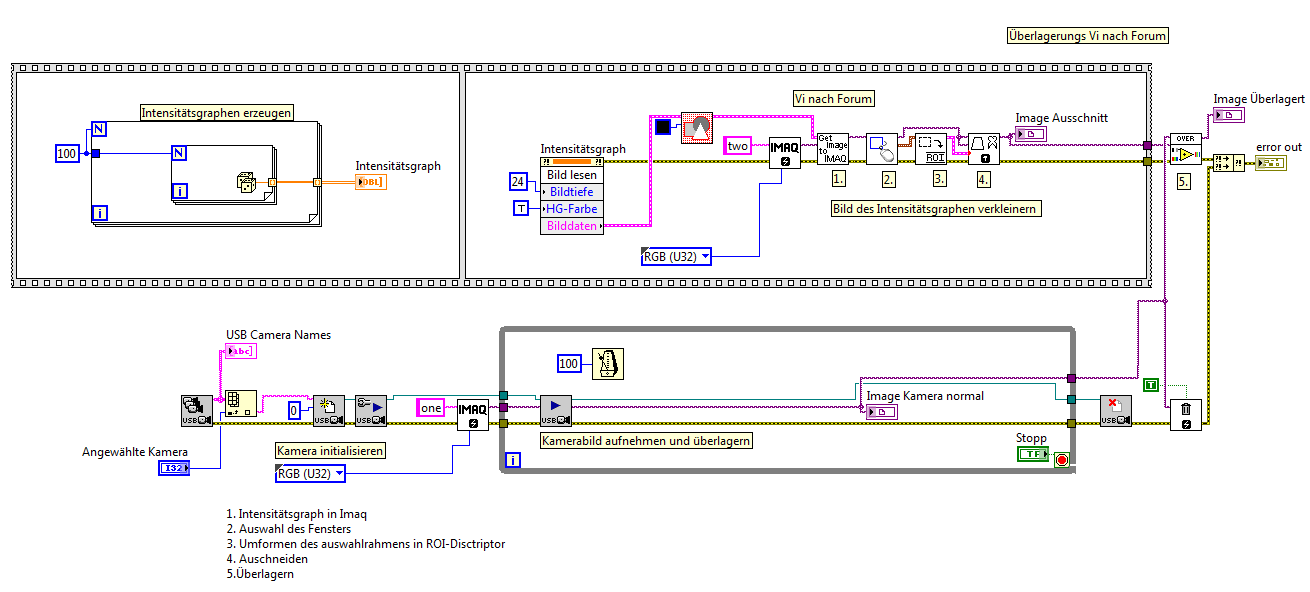
Task: Select the Image Kamera normal terminal
Action: tap(883, 411)
